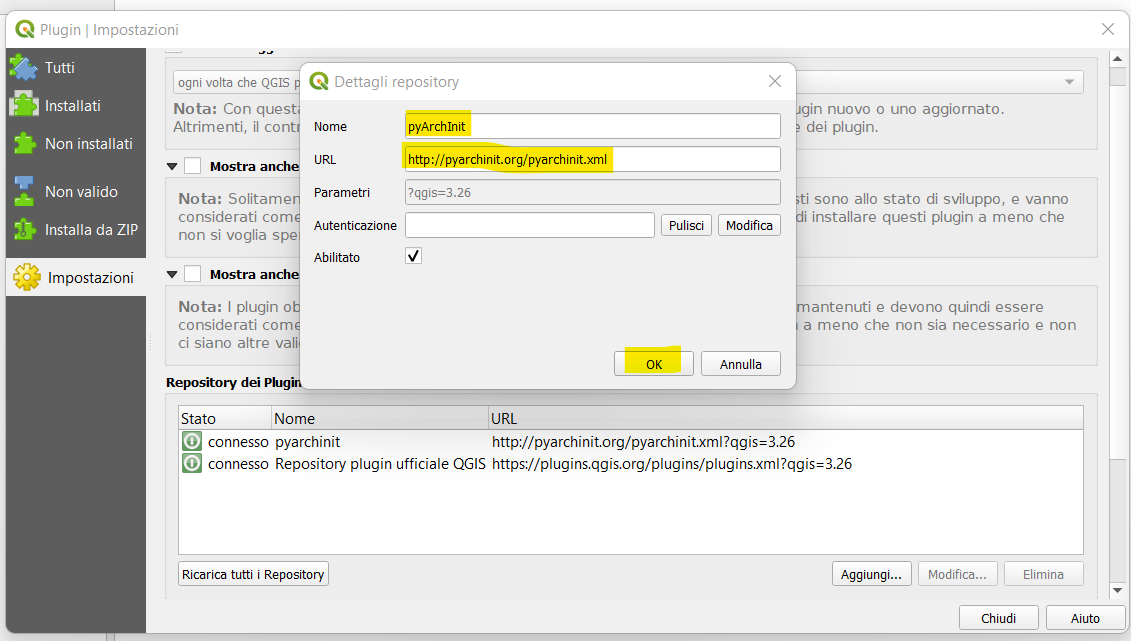Toggle second Mostra anche checkbox
Viewport: 1131px width, 641px height.
click(193, 274)
